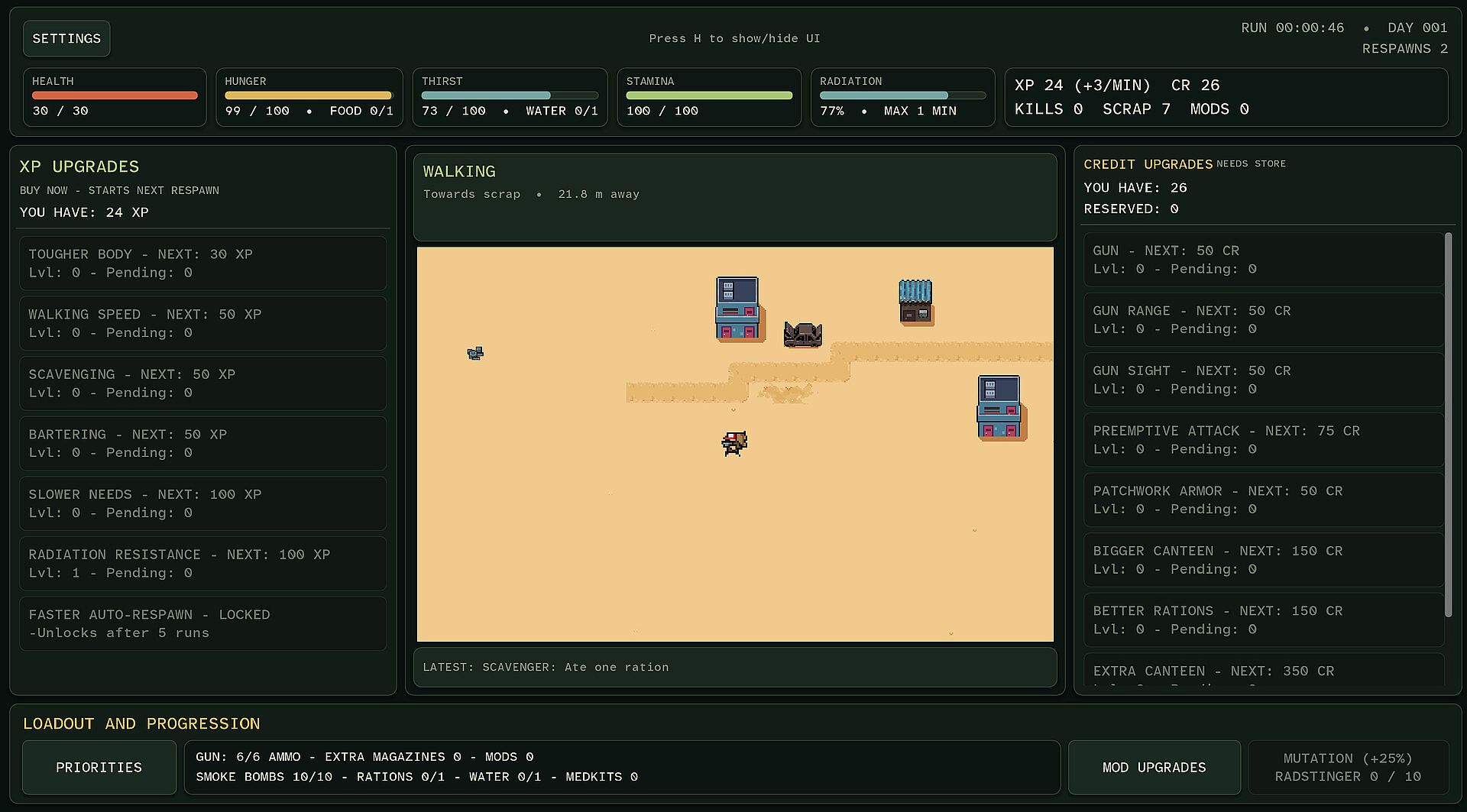Viewport: 1467px width, 812px height.
Task: Click the blue-roofed shack building
Action: [x=916, y=302]
